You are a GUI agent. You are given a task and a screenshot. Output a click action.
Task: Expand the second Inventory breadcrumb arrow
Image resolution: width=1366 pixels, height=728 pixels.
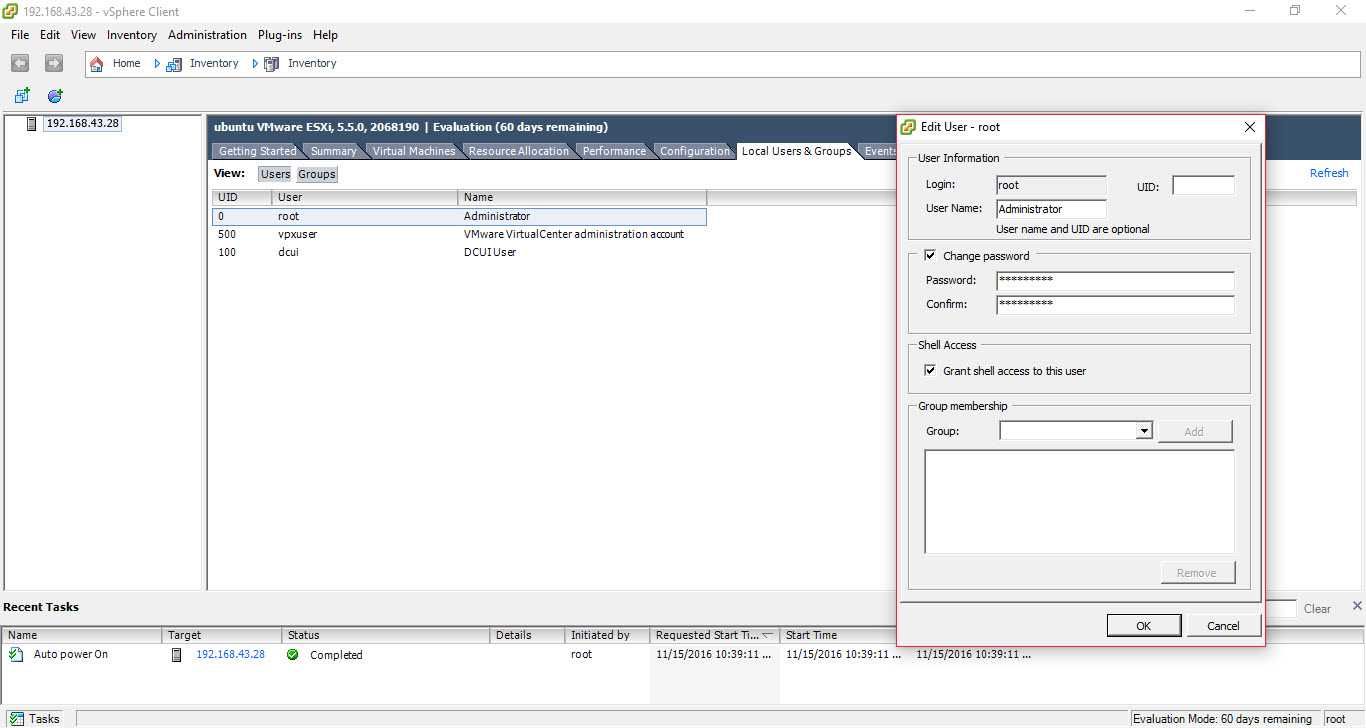pos(255,63)
